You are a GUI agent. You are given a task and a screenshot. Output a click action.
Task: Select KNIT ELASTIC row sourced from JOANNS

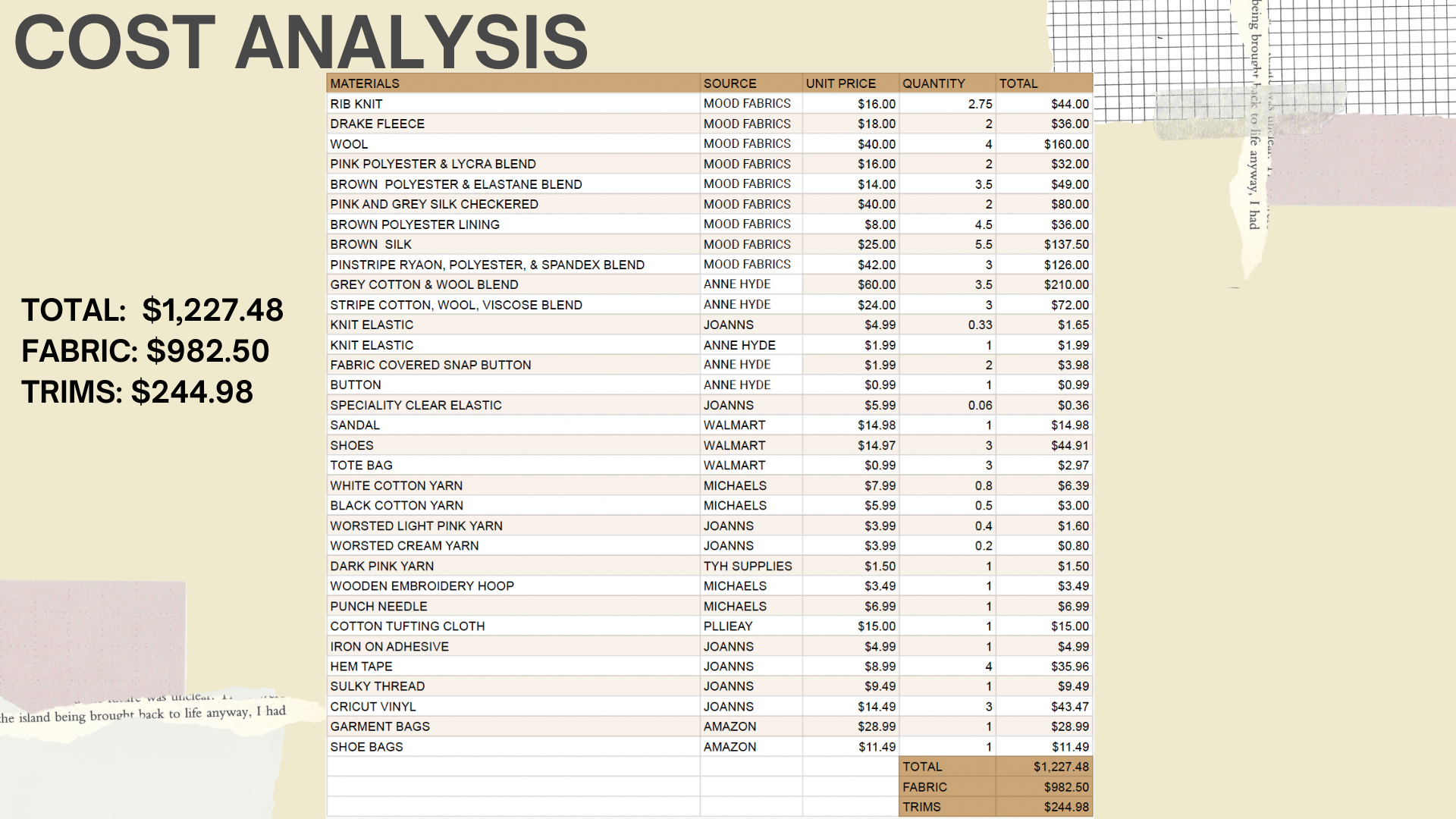coord(710,325)
